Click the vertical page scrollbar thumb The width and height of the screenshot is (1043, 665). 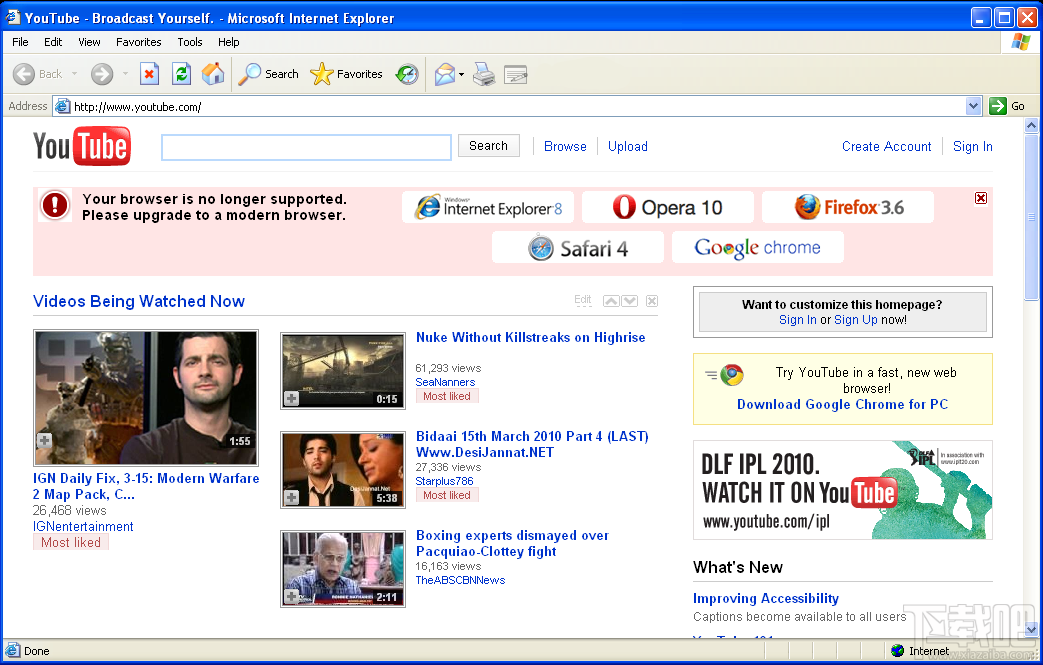tap(1032, 215)
